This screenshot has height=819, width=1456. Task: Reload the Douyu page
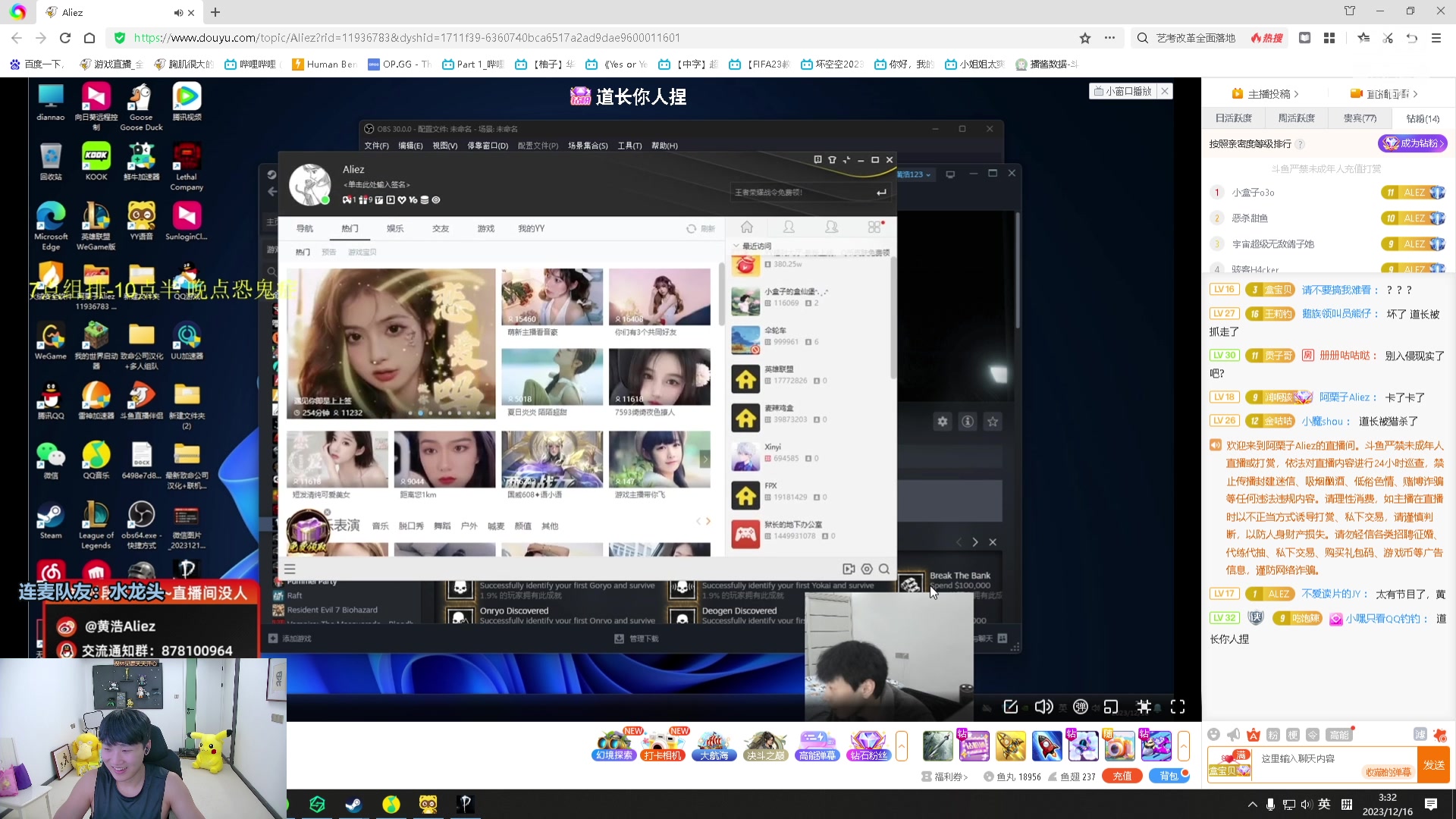pyautogui.click(x=65, y=38)
